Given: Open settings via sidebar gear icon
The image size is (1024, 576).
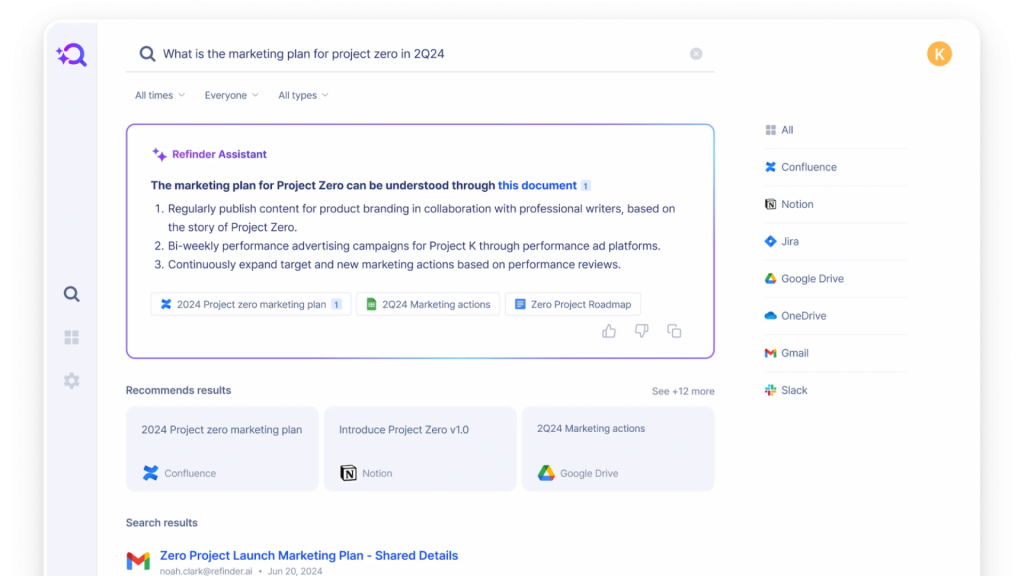Looking at the screenshot, I should 71,381.
